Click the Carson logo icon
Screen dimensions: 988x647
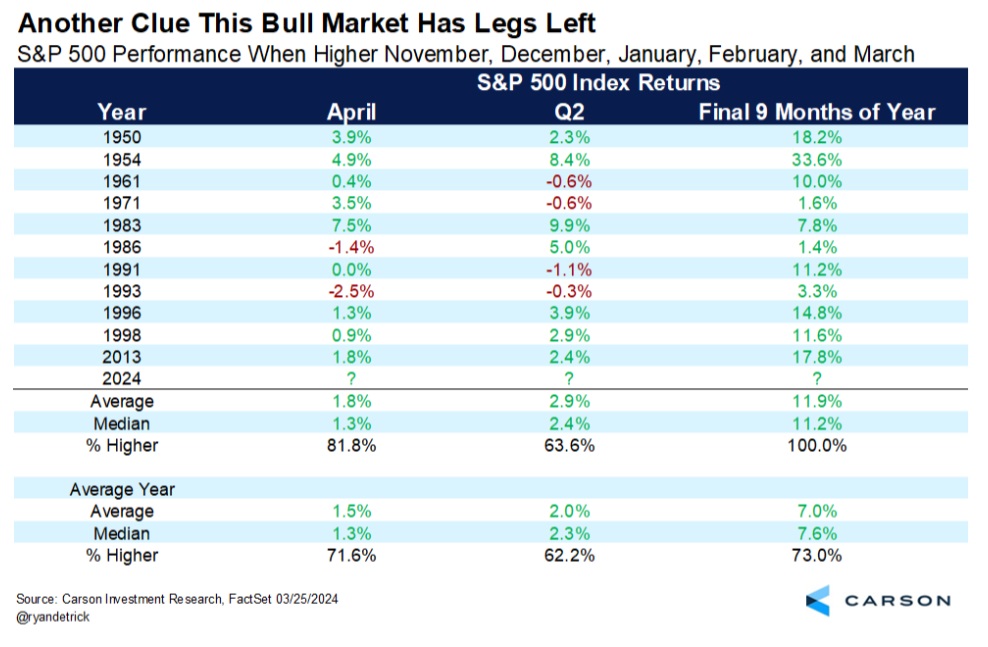coord(818,600)
